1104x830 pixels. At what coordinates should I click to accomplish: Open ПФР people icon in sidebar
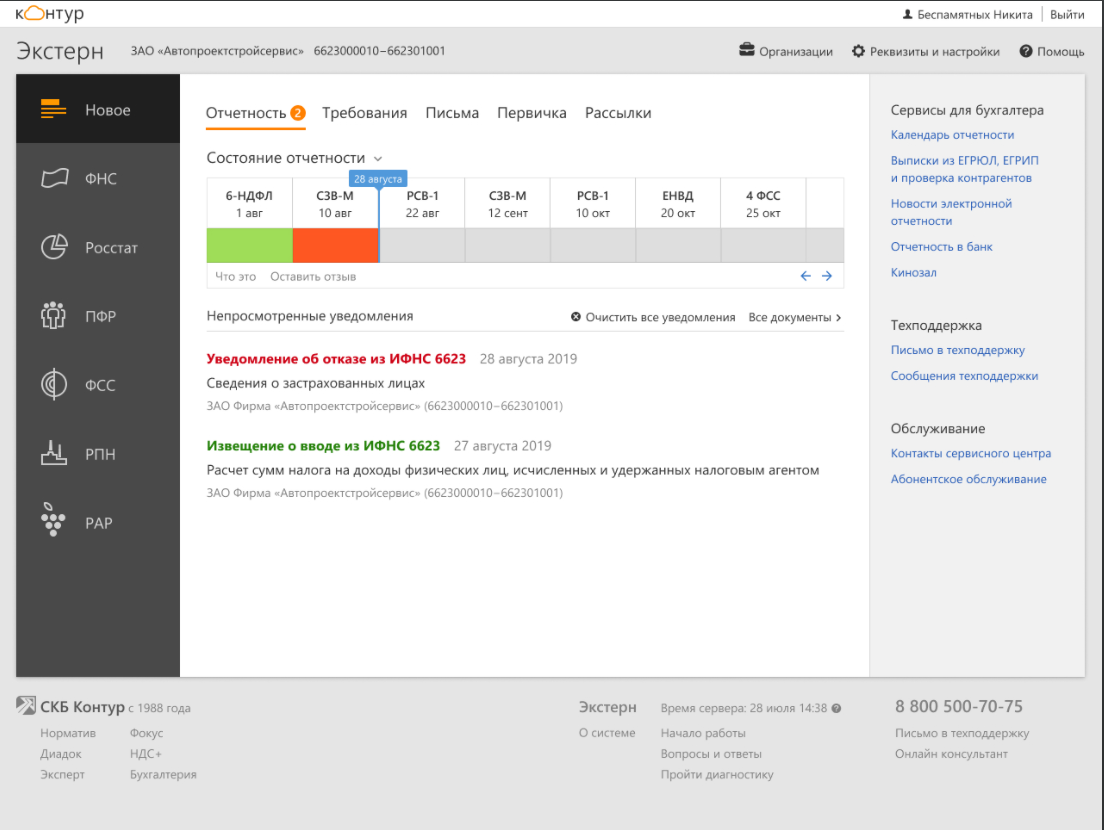pyautogui.click(x=54, y=315)
